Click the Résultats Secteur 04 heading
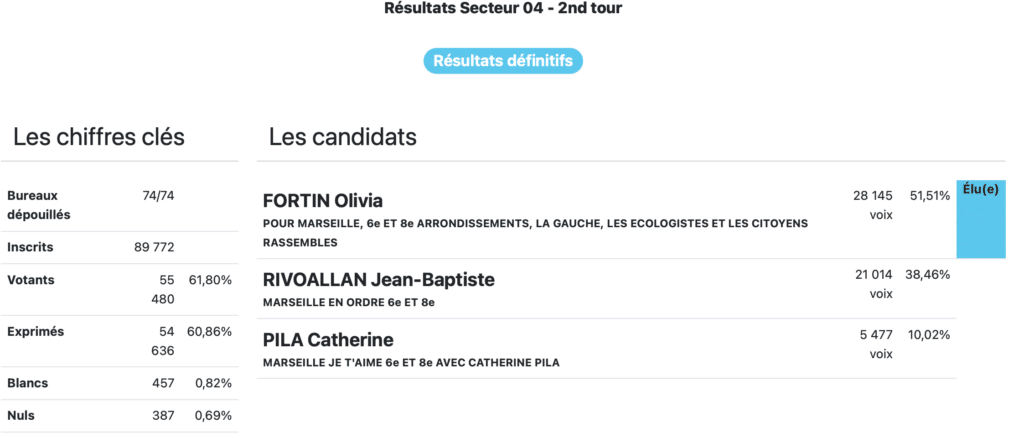Viewport: 1024px width, 438px height. point(503,9)
